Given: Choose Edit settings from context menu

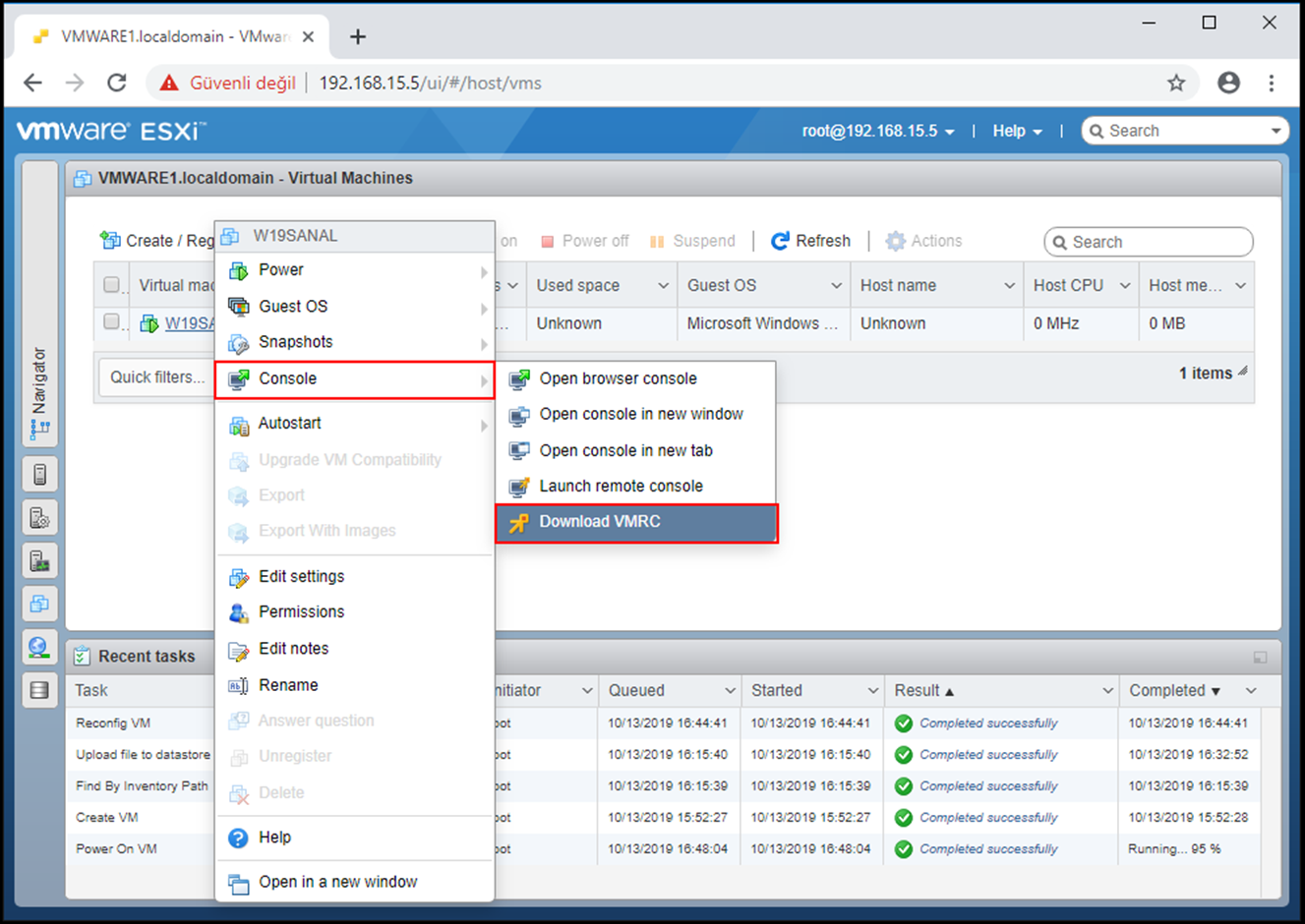Looking at the screenshot, I should (354, 577).
